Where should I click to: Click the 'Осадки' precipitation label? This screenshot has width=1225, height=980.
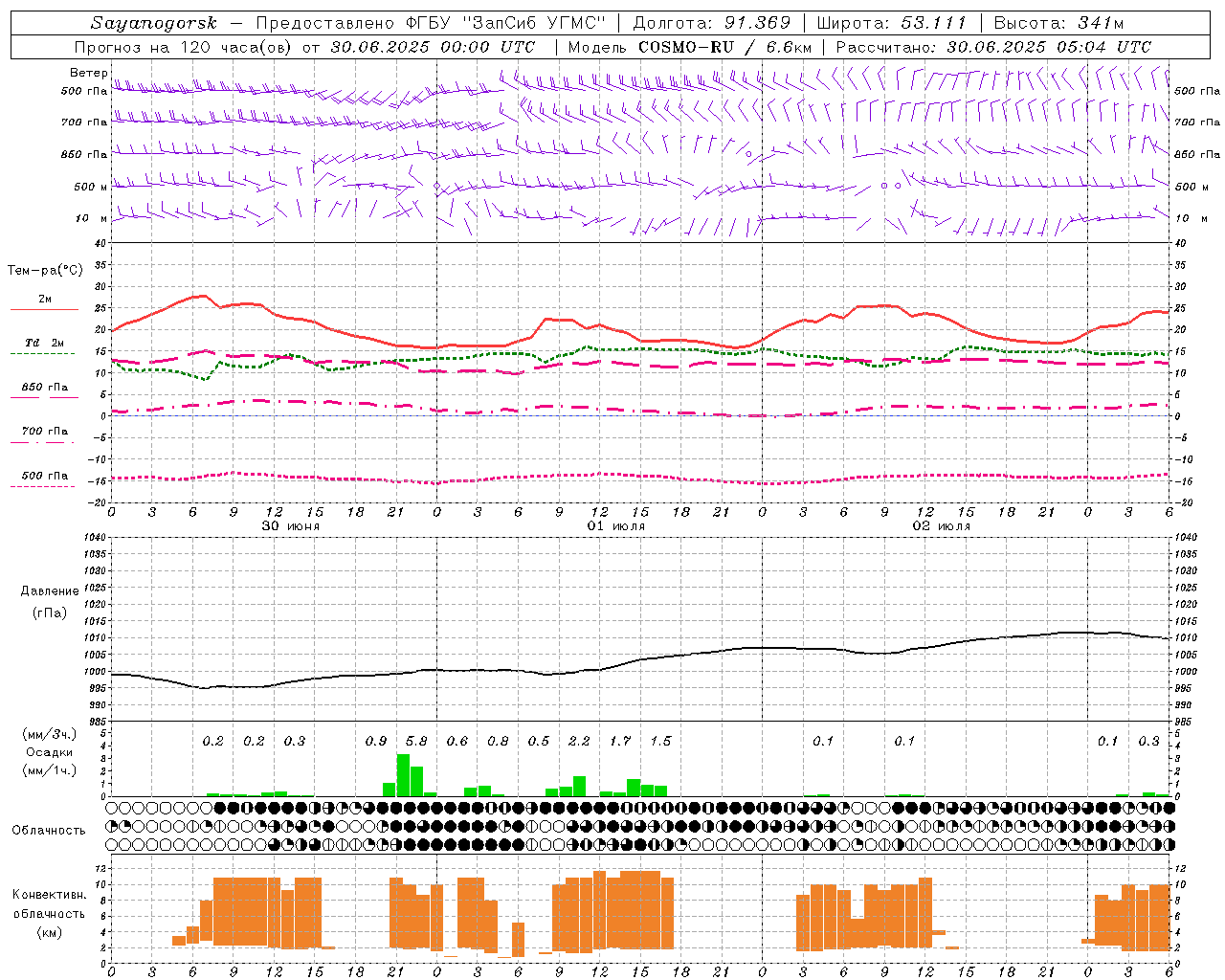point(50,752)
